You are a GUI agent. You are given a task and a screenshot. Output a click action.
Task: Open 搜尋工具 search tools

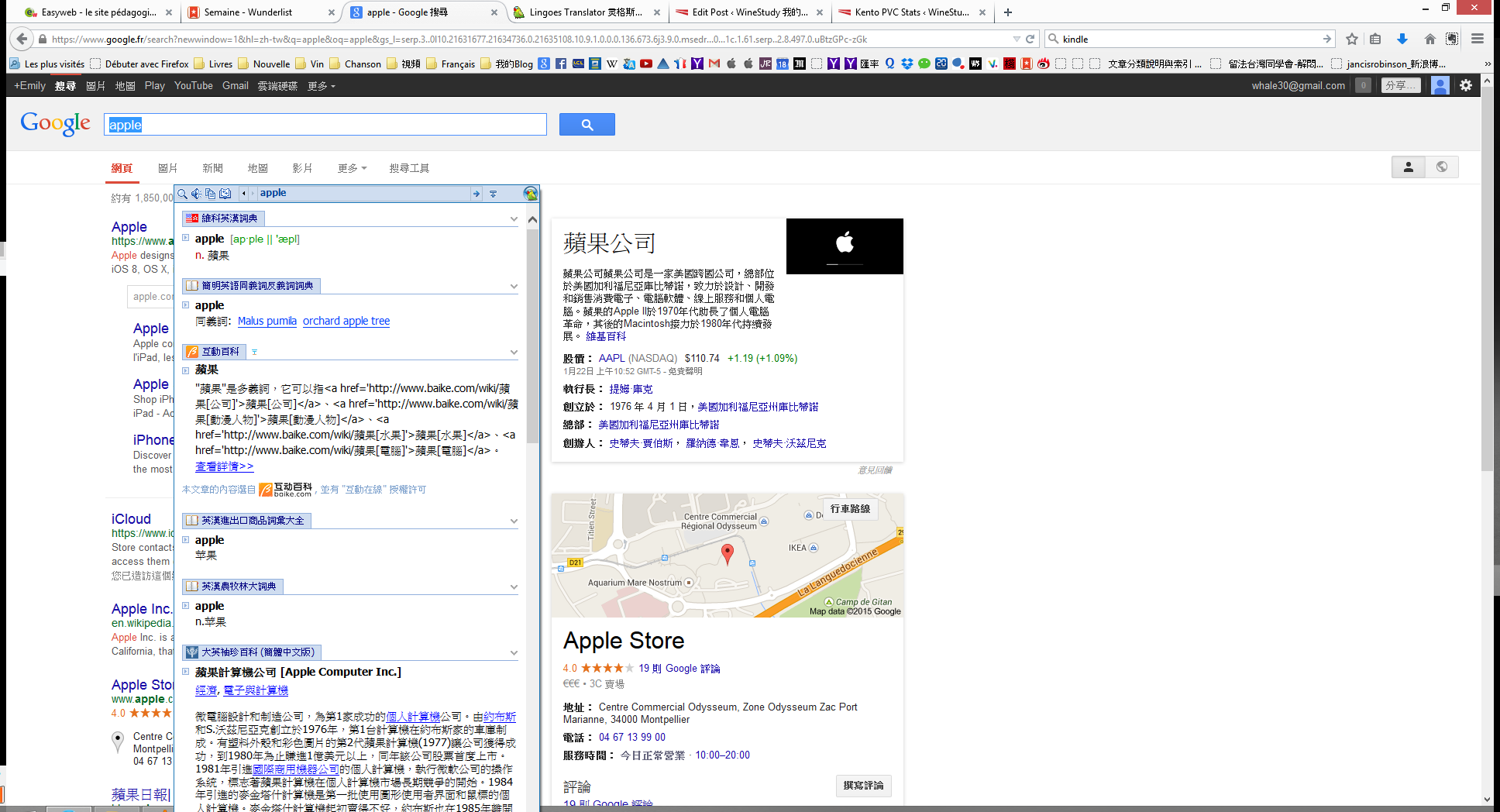pyautogui.click(x=409, y=168)
